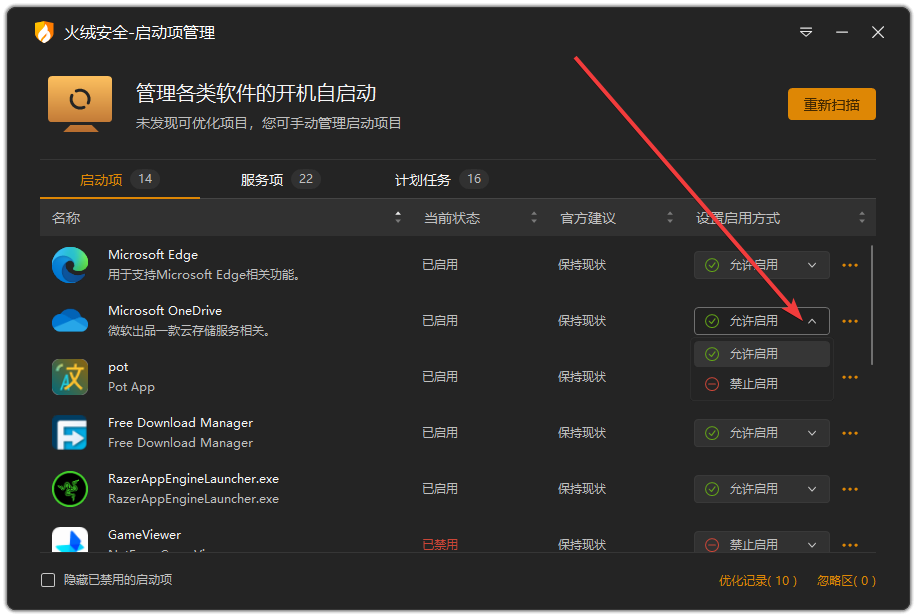916x616 pixels.
Task: Switch to 启动项 tab
Action: click(x=120, y=179)
